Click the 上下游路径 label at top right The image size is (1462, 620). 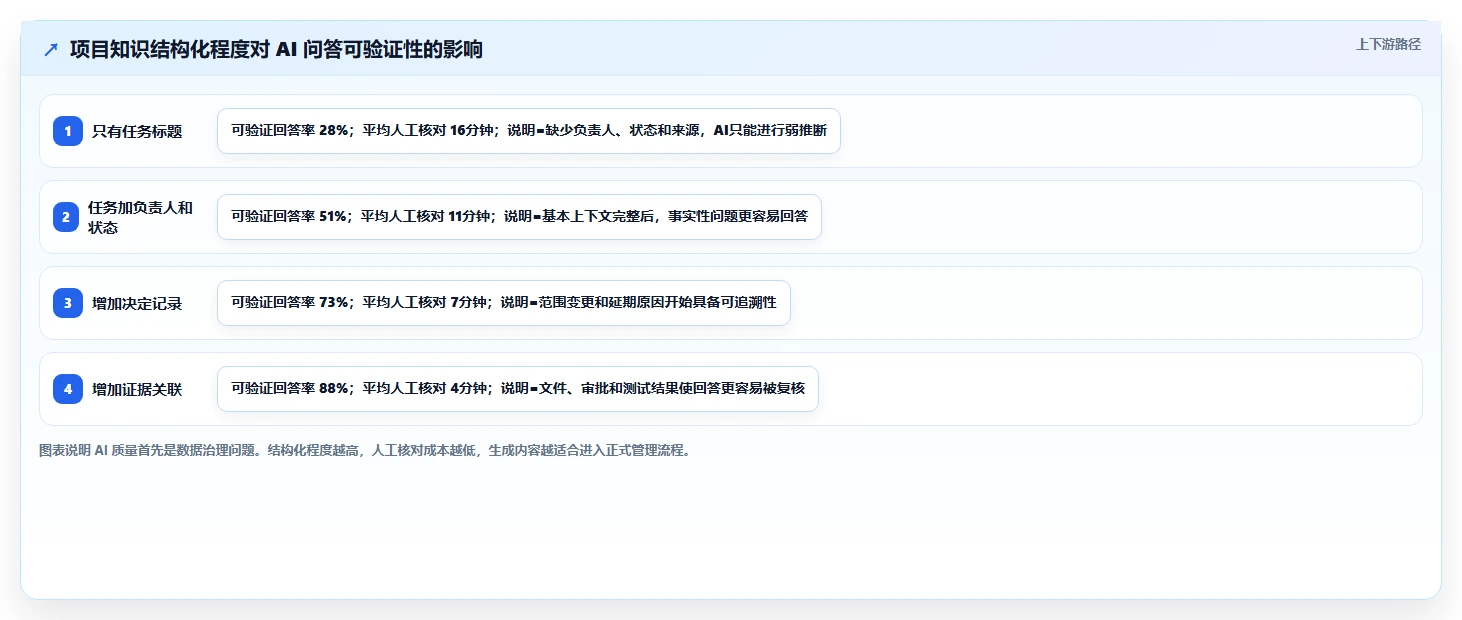pos(1388,44)
